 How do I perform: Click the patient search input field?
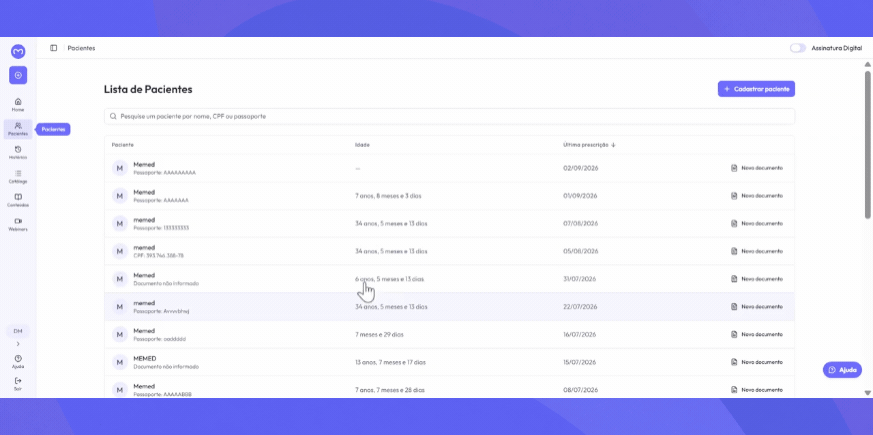(449, 116)
